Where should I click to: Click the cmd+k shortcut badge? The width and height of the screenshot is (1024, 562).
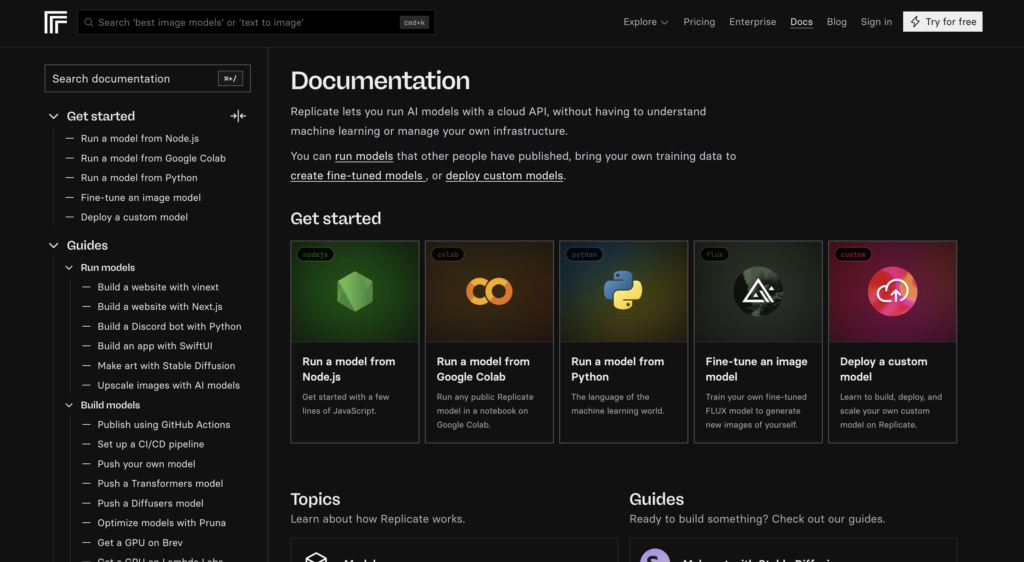pos(414,22)
